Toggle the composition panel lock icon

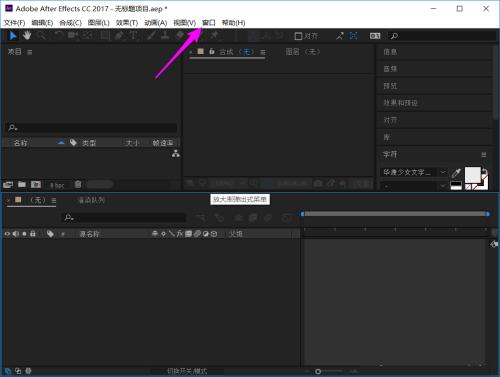pyautogui.click(x=212, y=51)
